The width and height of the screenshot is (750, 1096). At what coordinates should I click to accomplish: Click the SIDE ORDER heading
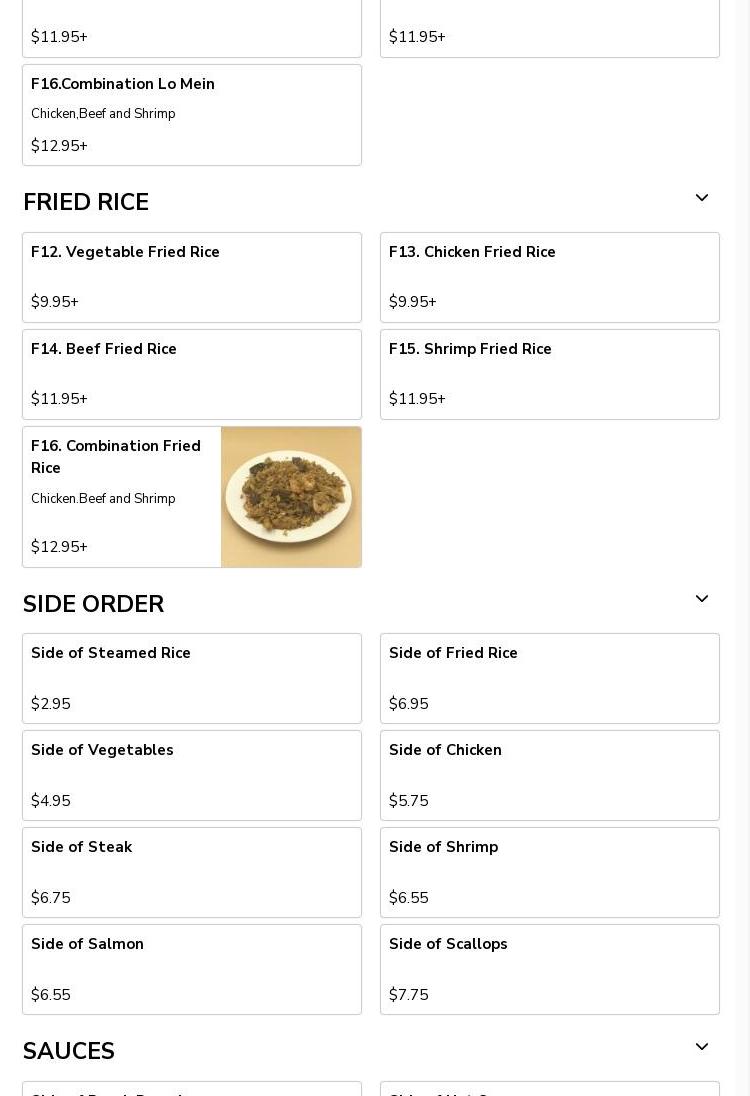[93, 604]
